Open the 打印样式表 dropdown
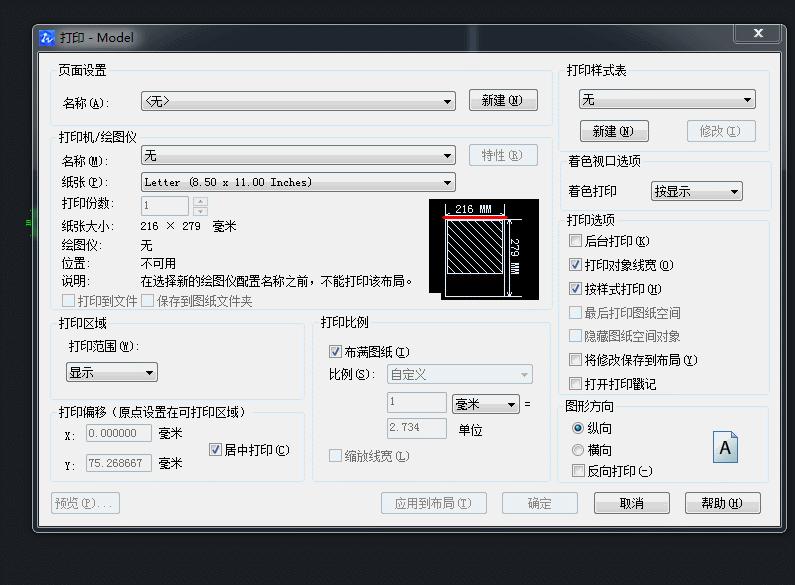The width and height of the screenshot is (795, 585). [x=667, y=100]
